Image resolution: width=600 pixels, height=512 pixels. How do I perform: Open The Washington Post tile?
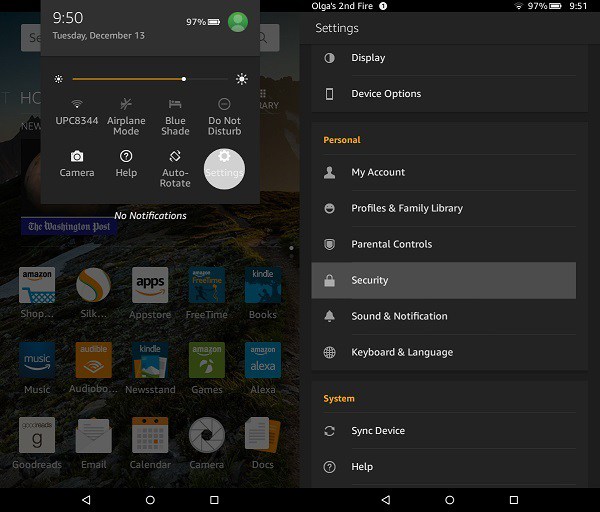[69, 227]
